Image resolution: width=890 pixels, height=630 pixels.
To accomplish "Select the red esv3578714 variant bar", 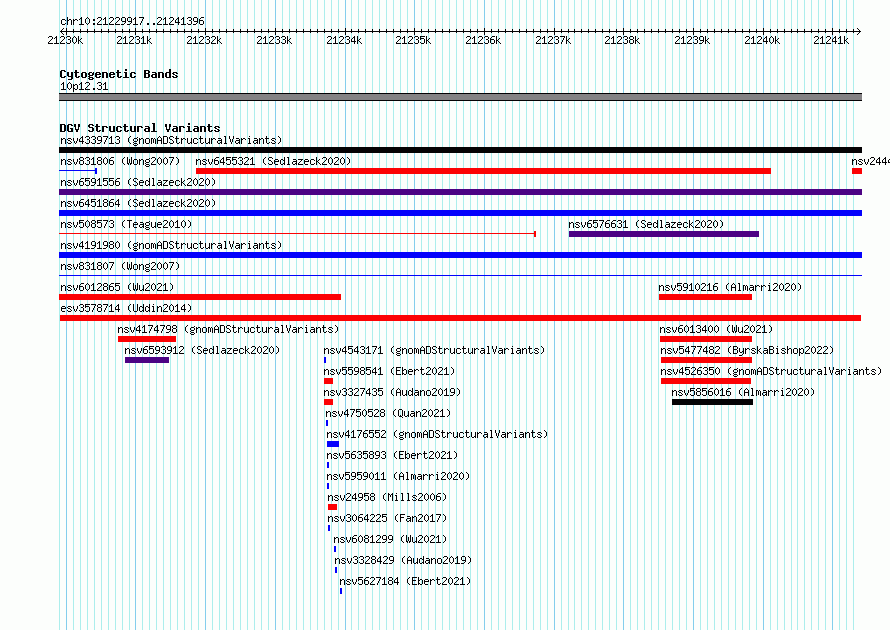I will (460, 318).
